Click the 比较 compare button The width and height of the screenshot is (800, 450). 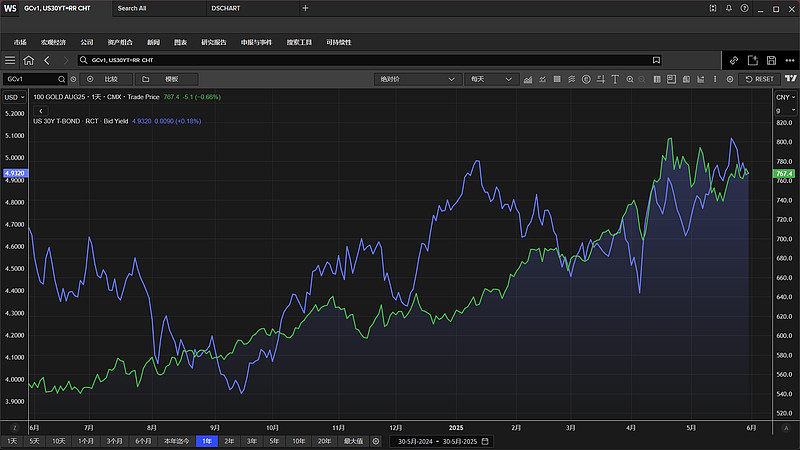pos(106,79)
